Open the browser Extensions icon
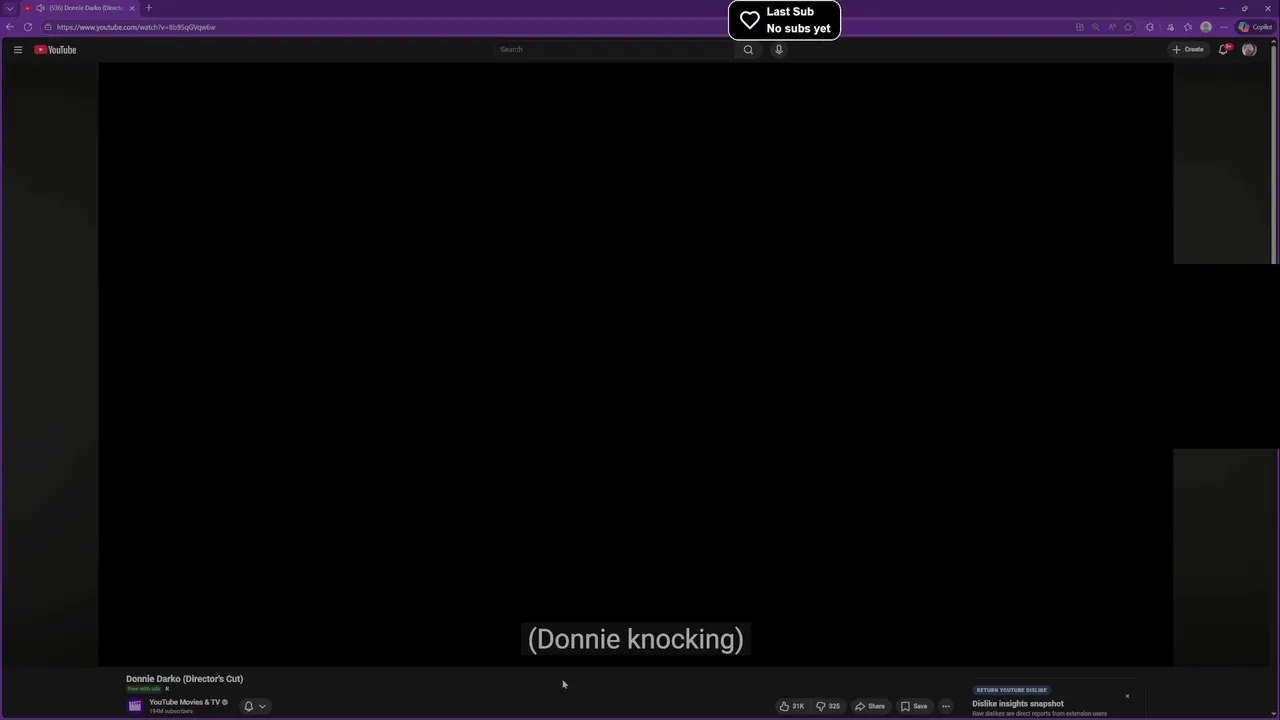 click(x=1150, y=27)
